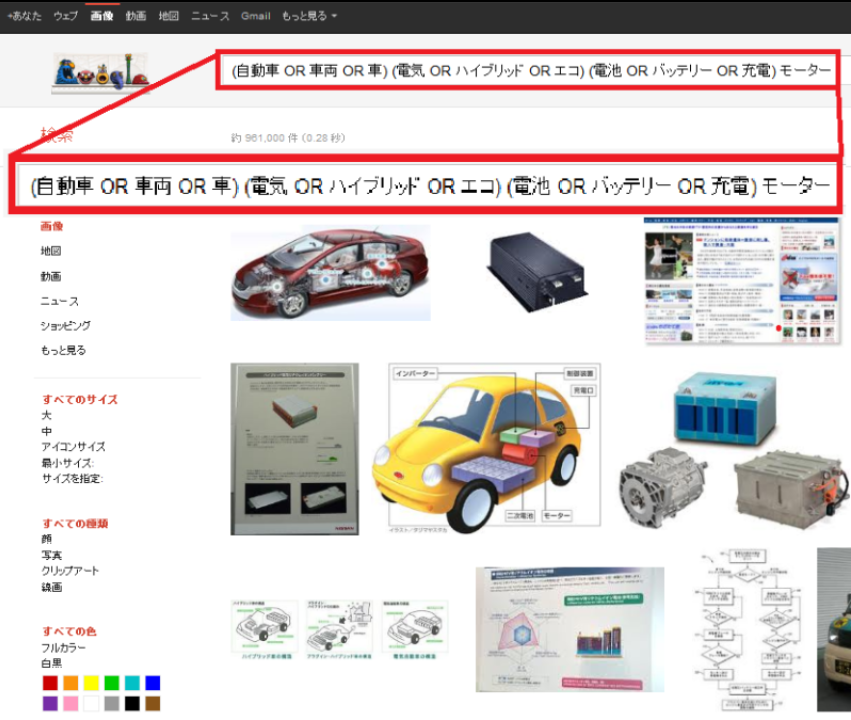The image size is (851, 720).
Task: Pick the red color swatch filter
Action: (x=50, y=683)
